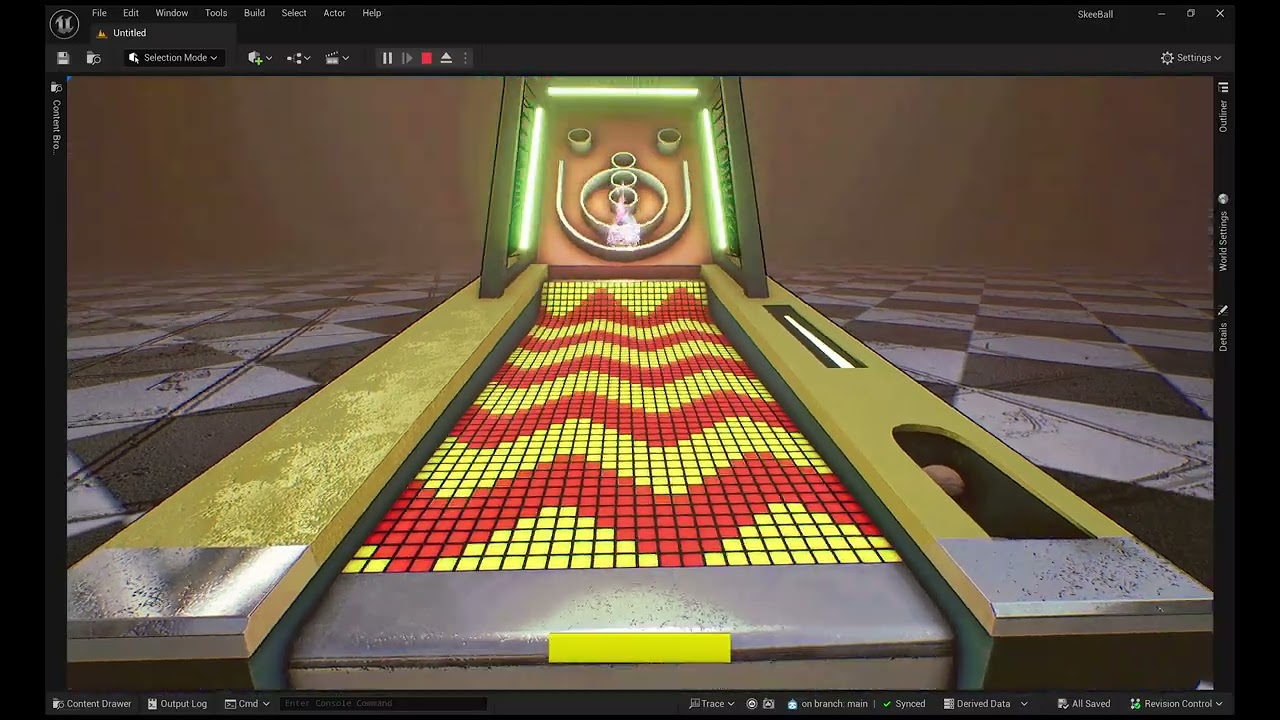Open the play options three-dot menu
The image size is (1280, 720).
click(x=465, y=58)
